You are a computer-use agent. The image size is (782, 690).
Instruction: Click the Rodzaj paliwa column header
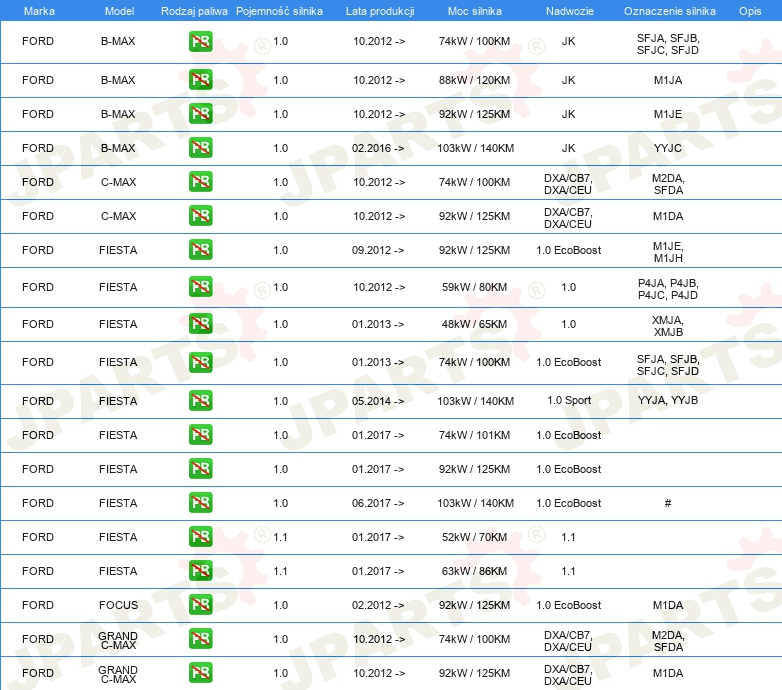[194, 10]
